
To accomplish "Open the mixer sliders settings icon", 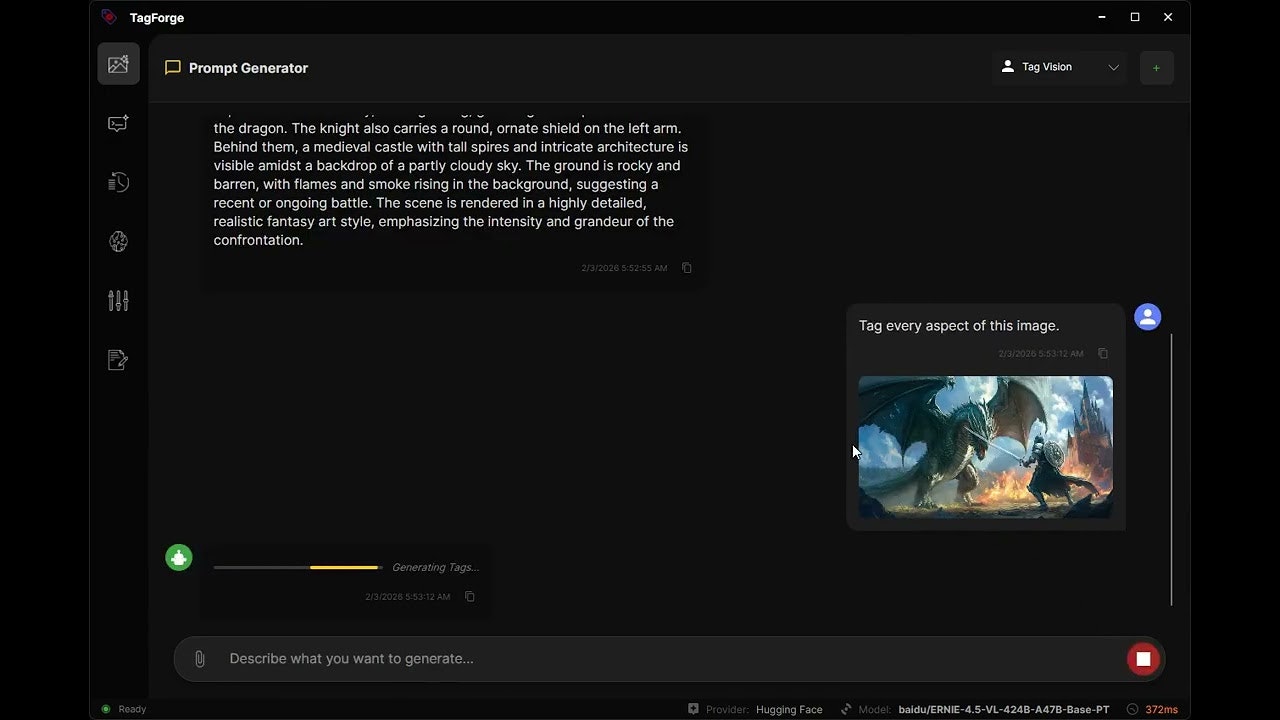I will 118,300.
